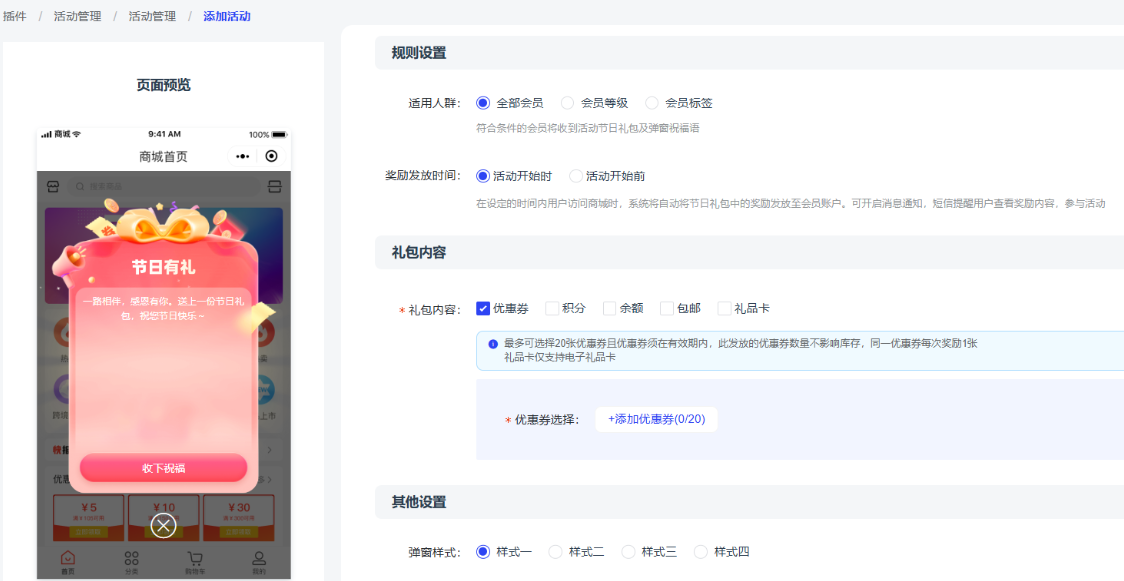Go to the first 活动管理 breadcrumb

pyautogui.click(x=77, y=16)
